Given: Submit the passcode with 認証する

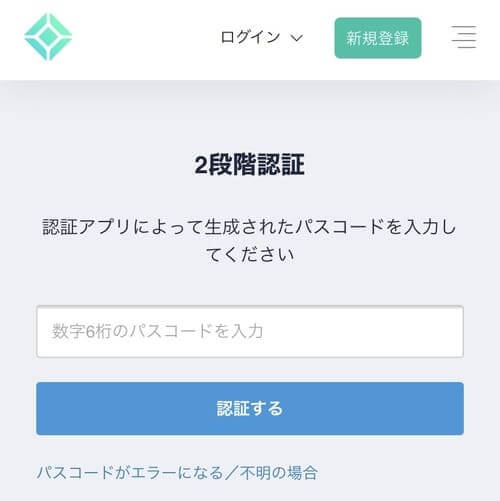Looking at the screenshot, I should click(250, 408).
